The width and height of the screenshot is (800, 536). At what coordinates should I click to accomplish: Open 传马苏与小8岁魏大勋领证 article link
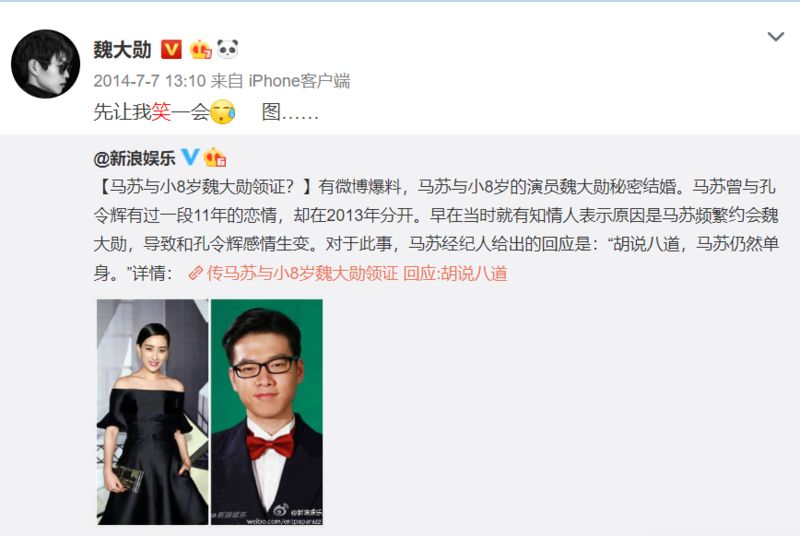click(x=302, y=274)
